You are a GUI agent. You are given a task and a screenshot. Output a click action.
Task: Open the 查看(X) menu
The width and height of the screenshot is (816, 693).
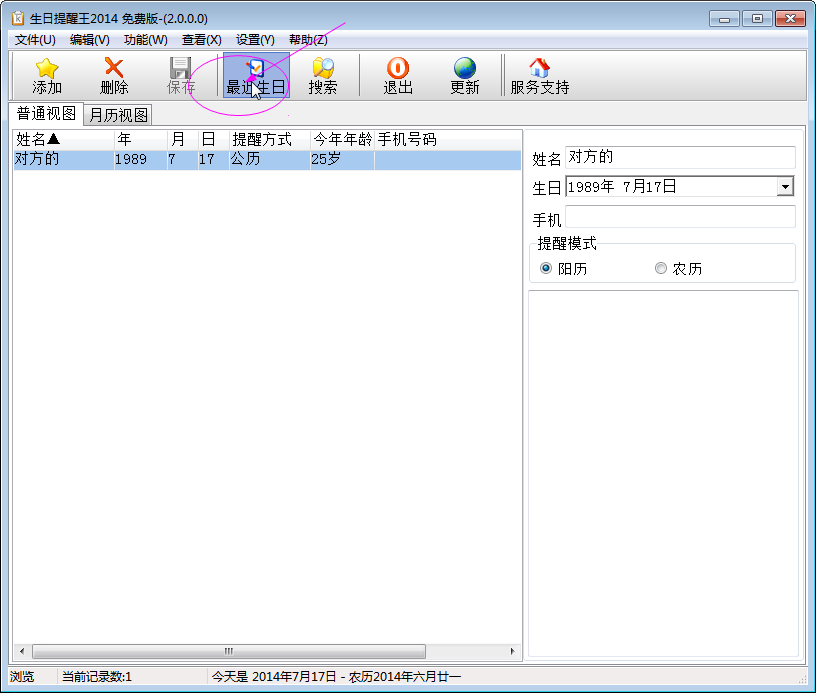point(202,40)
